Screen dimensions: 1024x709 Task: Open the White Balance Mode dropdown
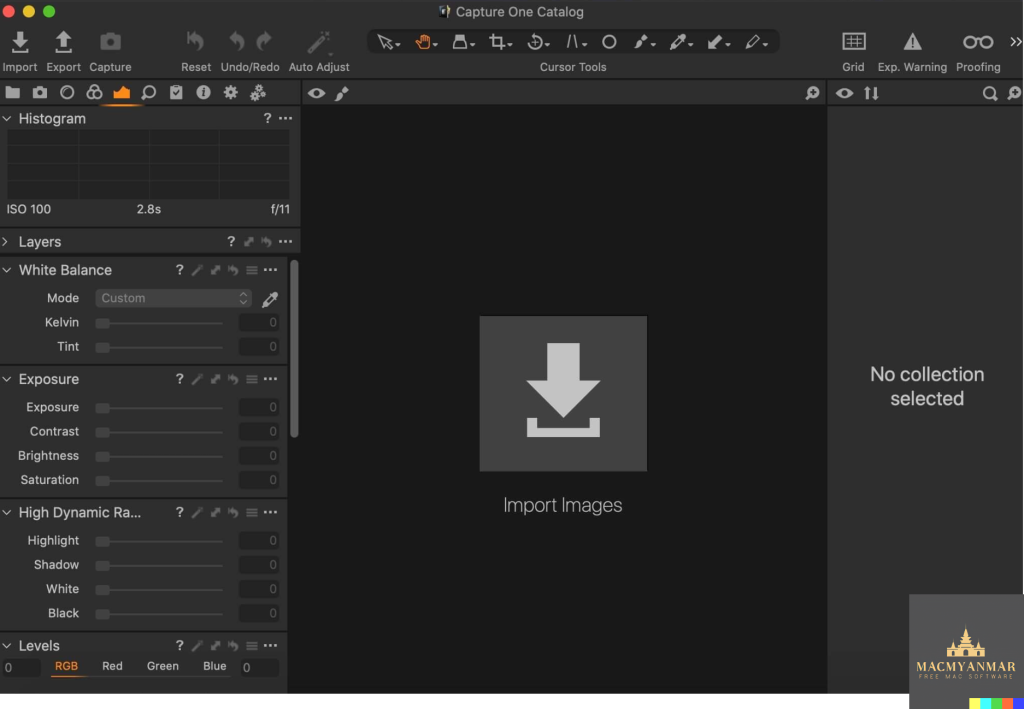[x=173, y=298]
